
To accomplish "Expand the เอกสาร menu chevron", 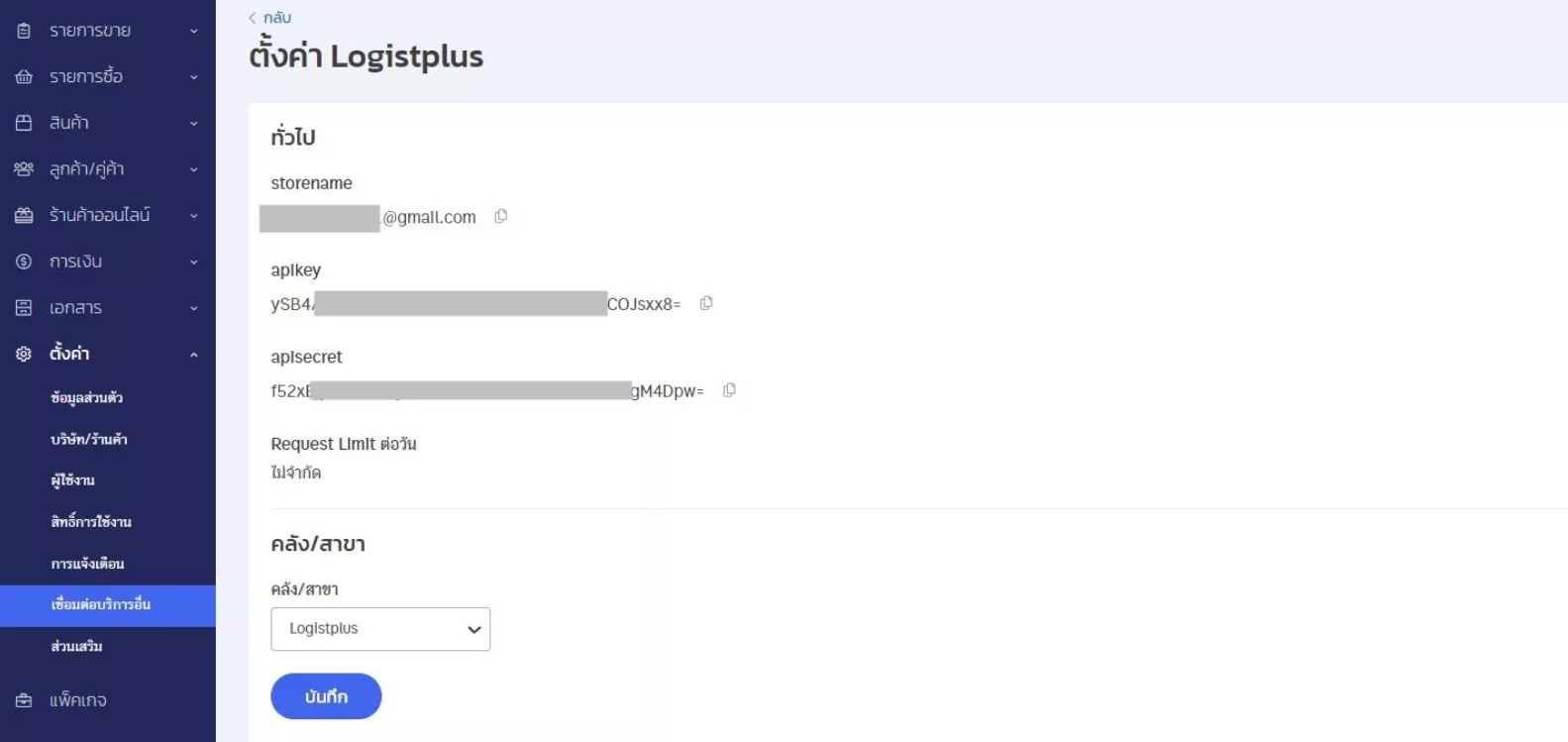I will click(x=194, y=309).
